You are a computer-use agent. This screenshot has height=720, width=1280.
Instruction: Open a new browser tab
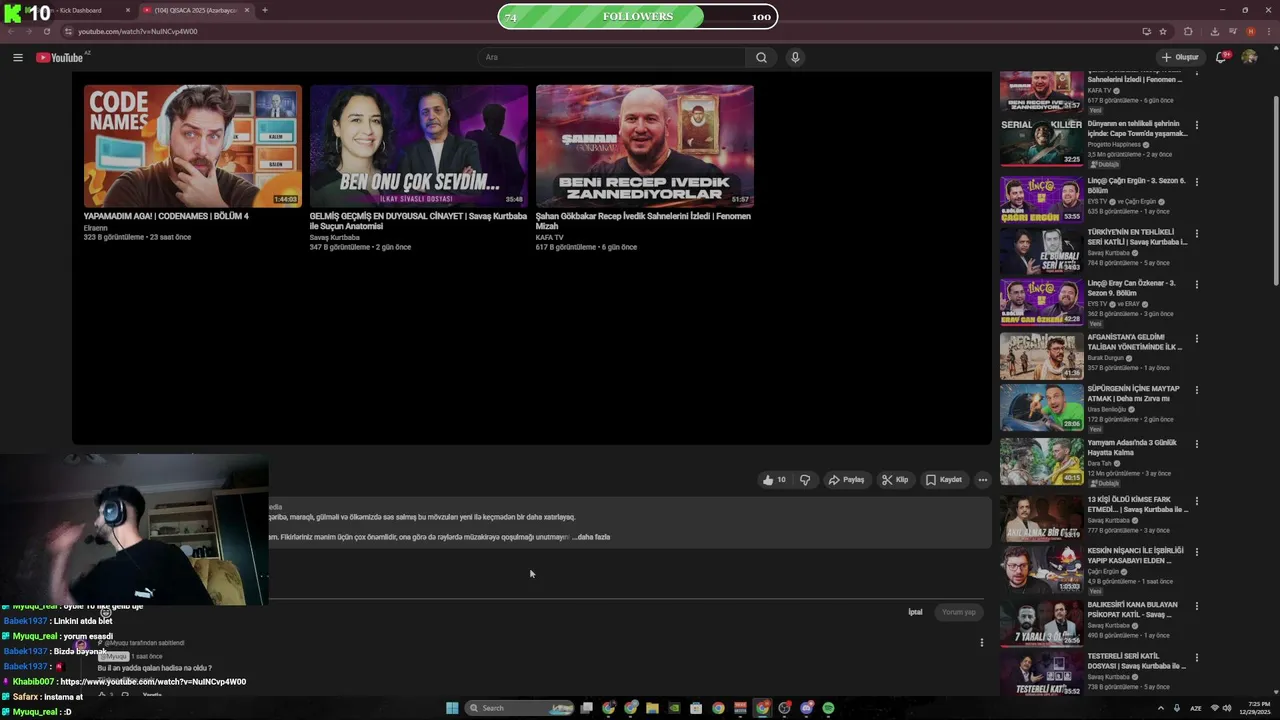click(264, 10)
